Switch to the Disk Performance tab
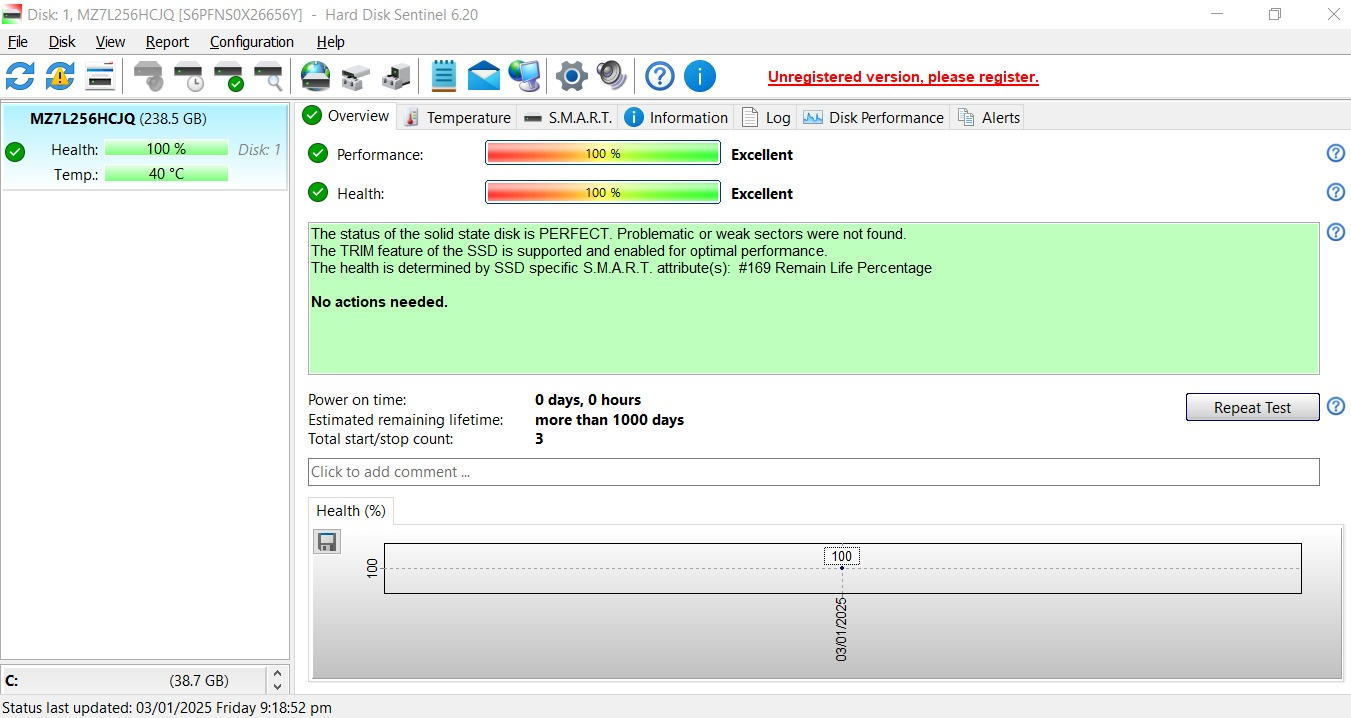Screen dimensions: 1351x718 coord(873,117)
